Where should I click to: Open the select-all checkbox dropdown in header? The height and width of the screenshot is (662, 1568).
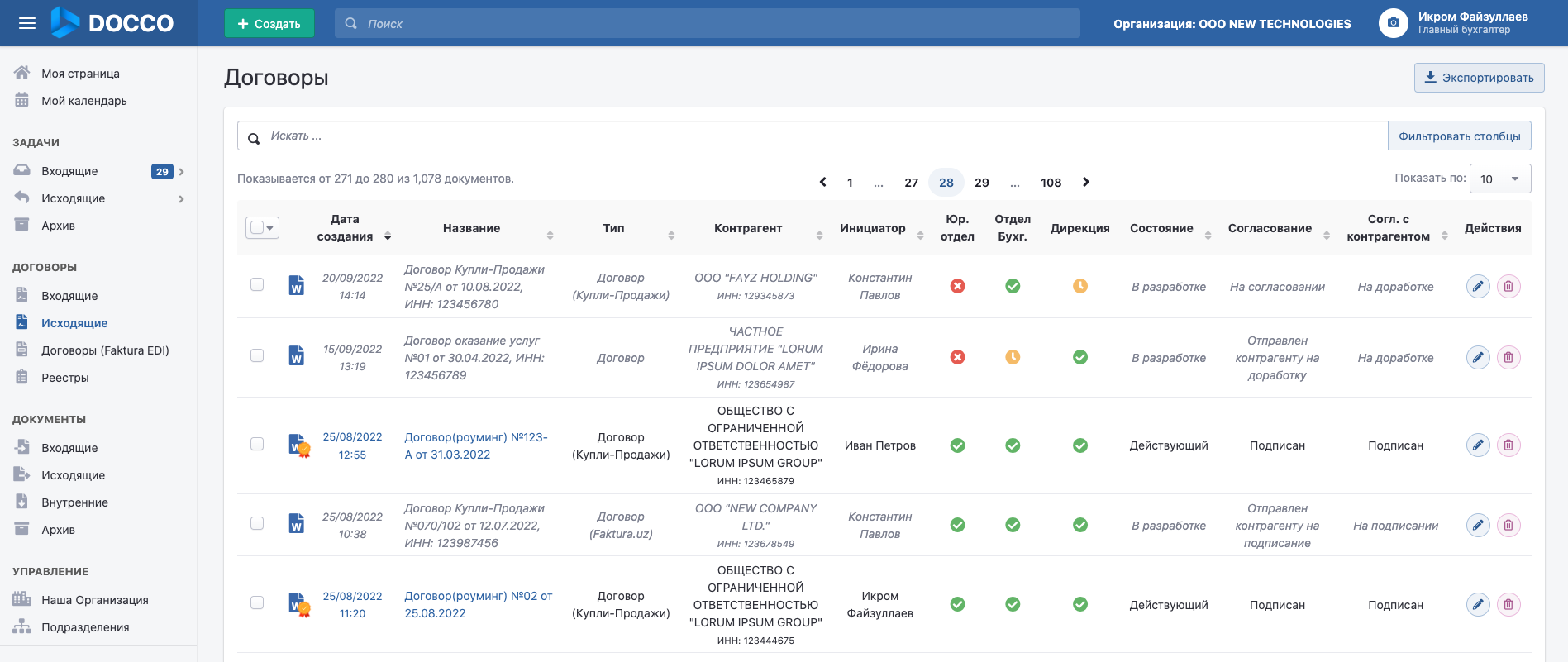tap(262, 227)
